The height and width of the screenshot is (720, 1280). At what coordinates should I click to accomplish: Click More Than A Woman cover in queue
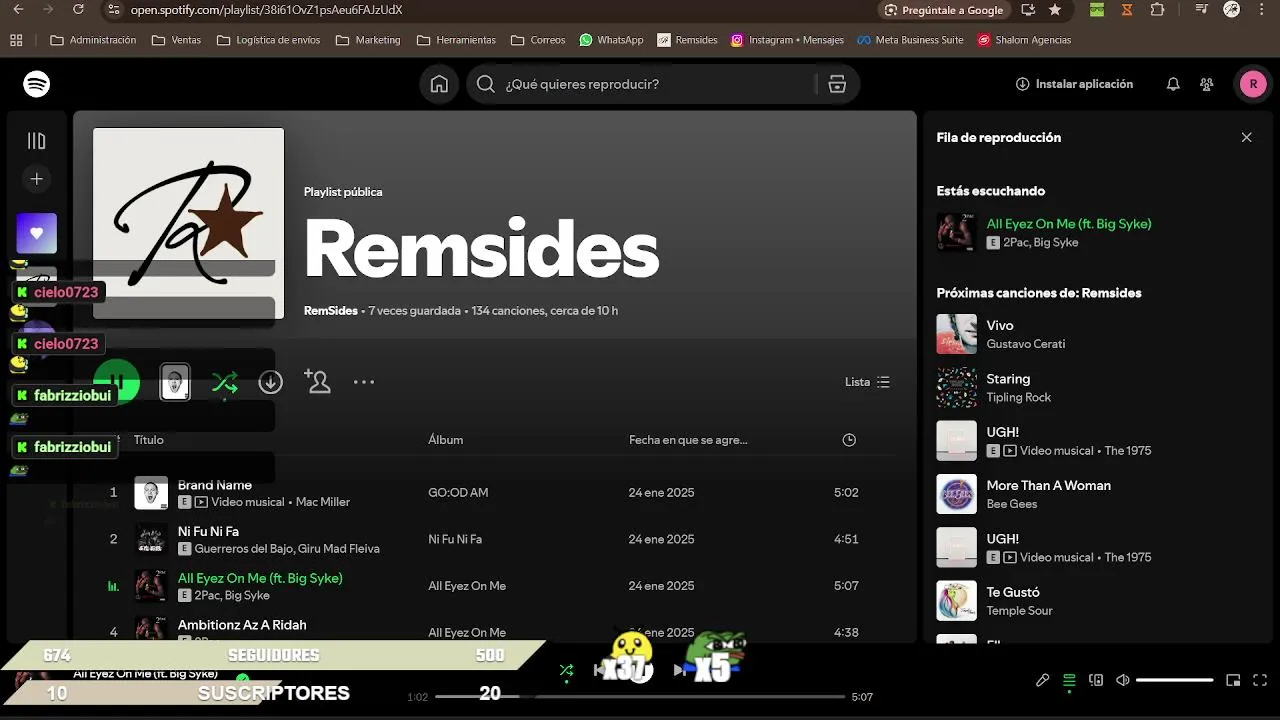956,494
